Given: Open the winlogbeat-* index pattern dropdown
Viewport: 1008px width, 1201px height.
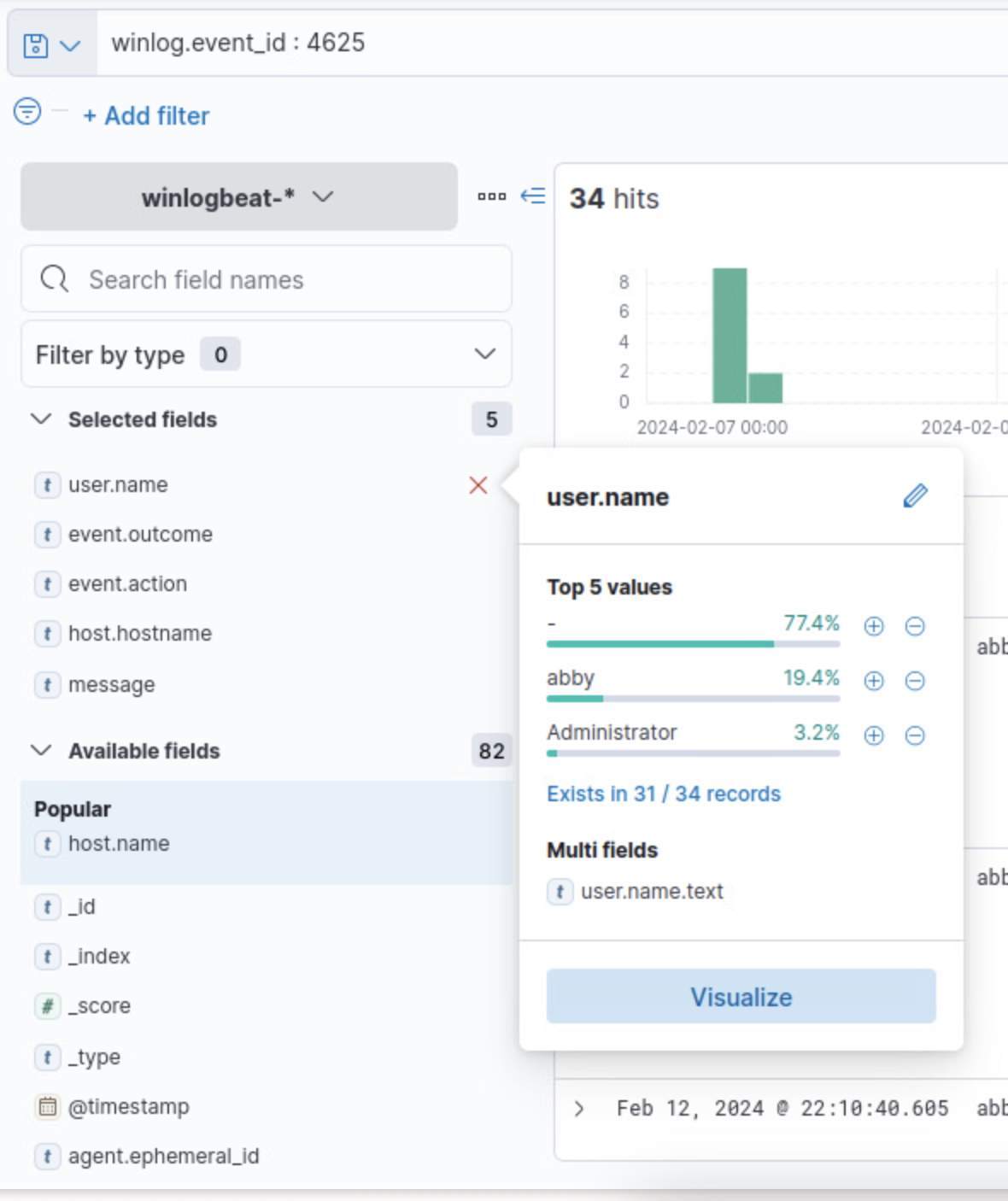Looking at the screenshot, I should tap(238, 197).
